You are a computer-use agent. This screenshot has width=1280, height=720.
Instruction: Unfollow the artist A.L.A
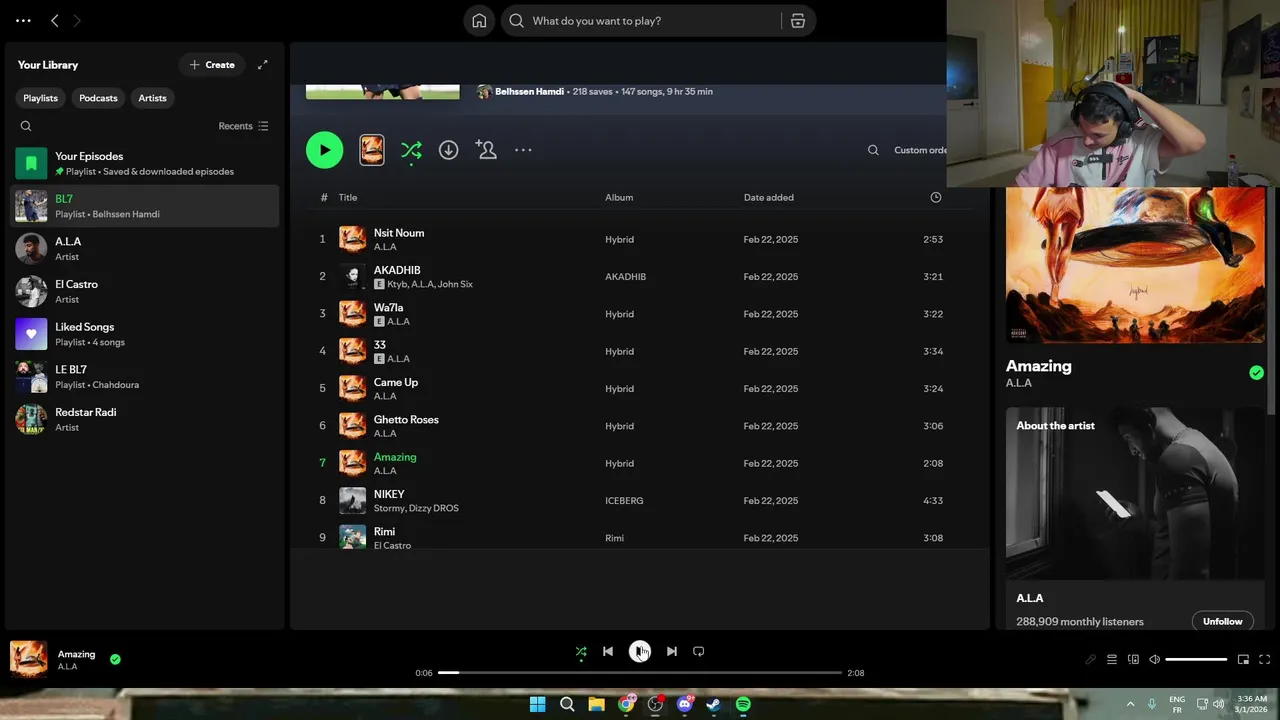click(1222, 621)
